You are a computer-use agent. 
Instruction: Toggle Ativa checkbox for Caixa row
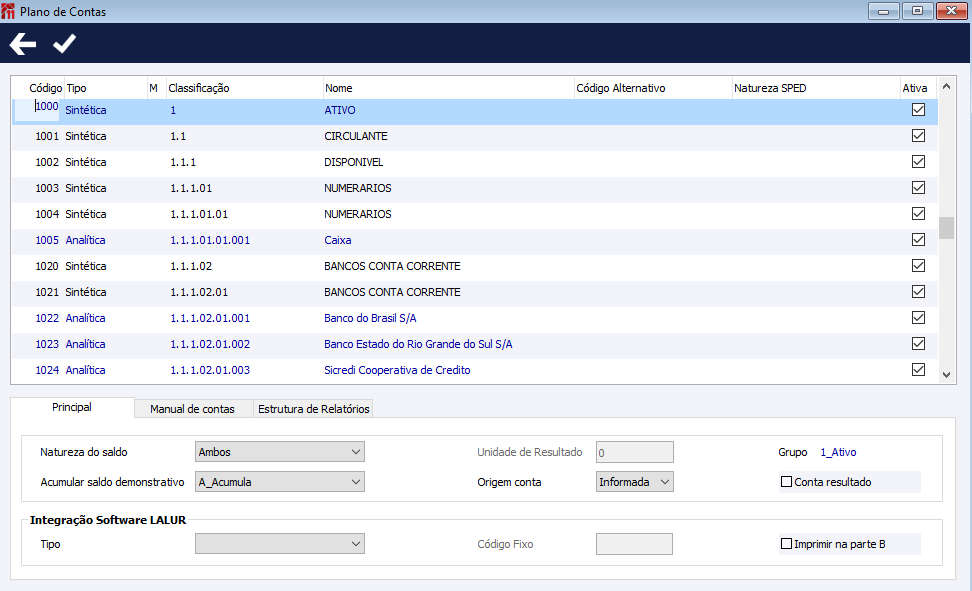click(918, 240)
